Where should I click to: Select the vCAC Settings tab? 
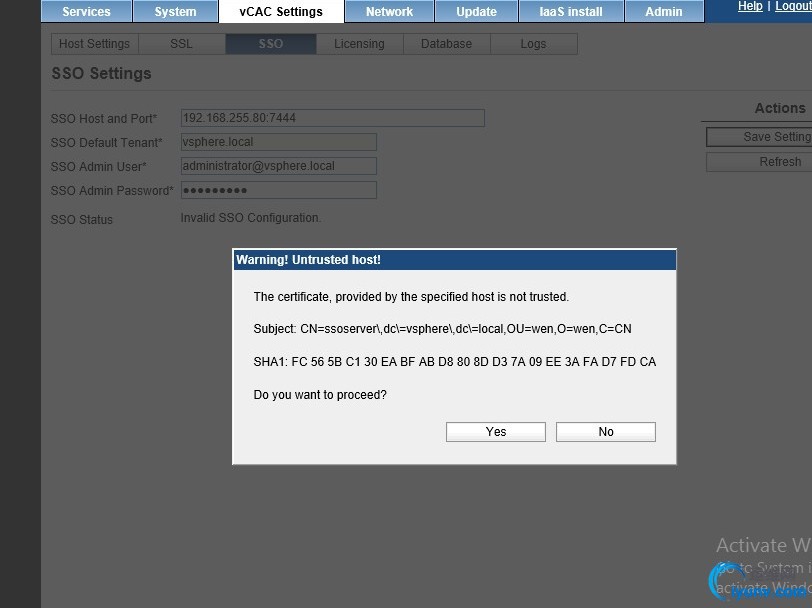click(281, 11)
